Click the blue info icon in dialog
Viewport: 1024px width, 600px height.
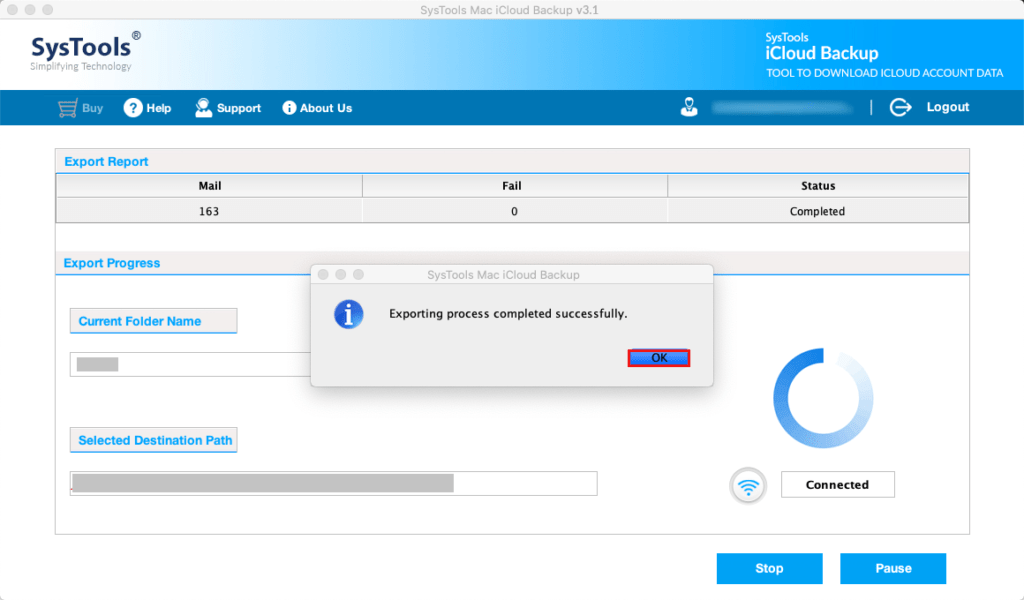[349, 314]
